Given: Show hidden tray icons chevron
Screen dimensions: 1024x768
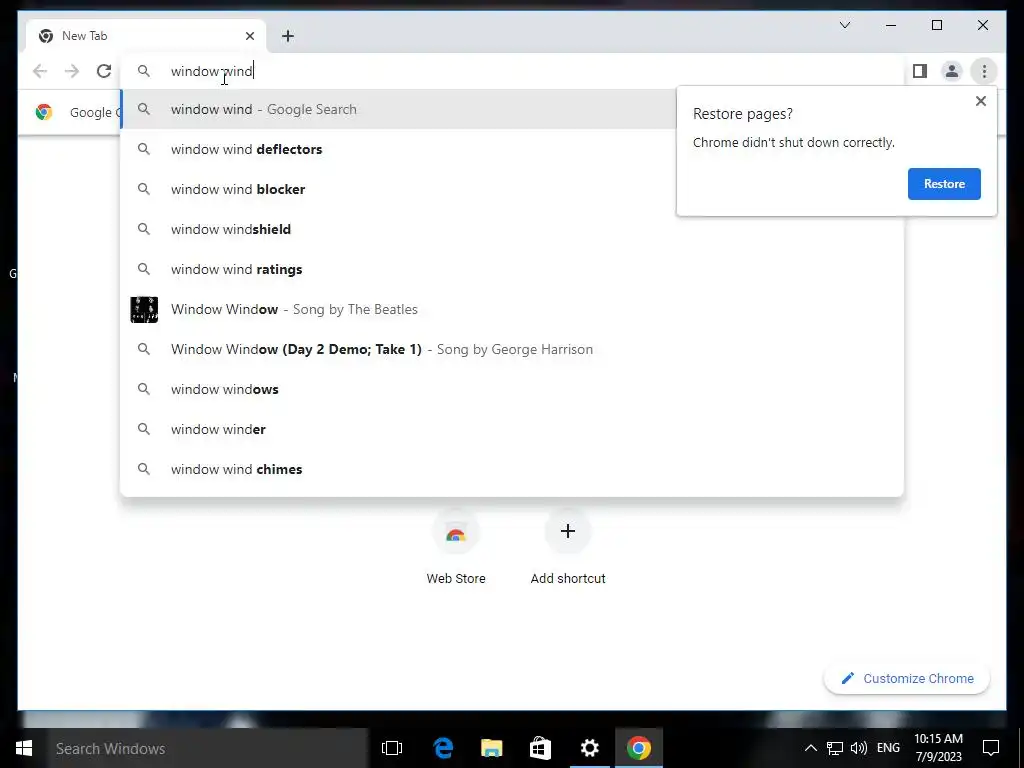Looking at the screenshot, I should click(810, 748).
